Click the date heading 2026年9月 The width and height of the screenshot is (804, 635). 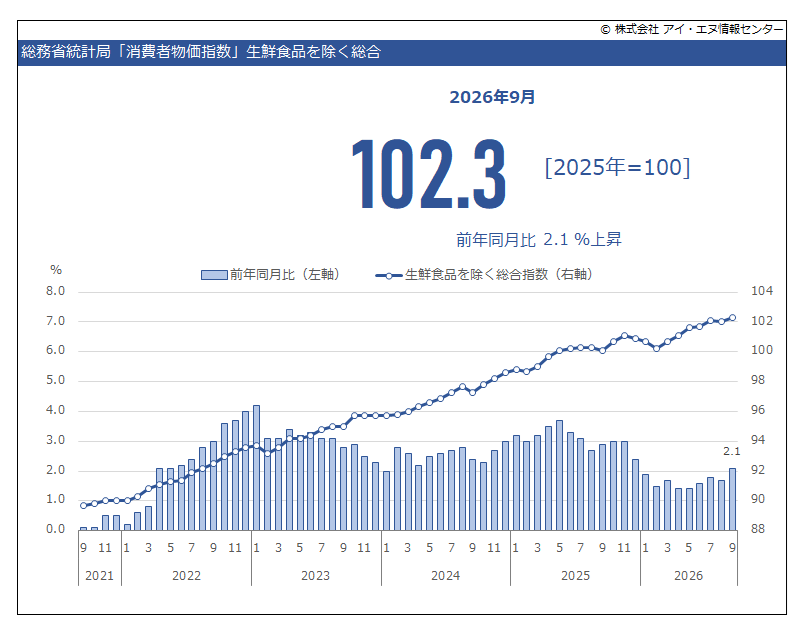(492, 97)
